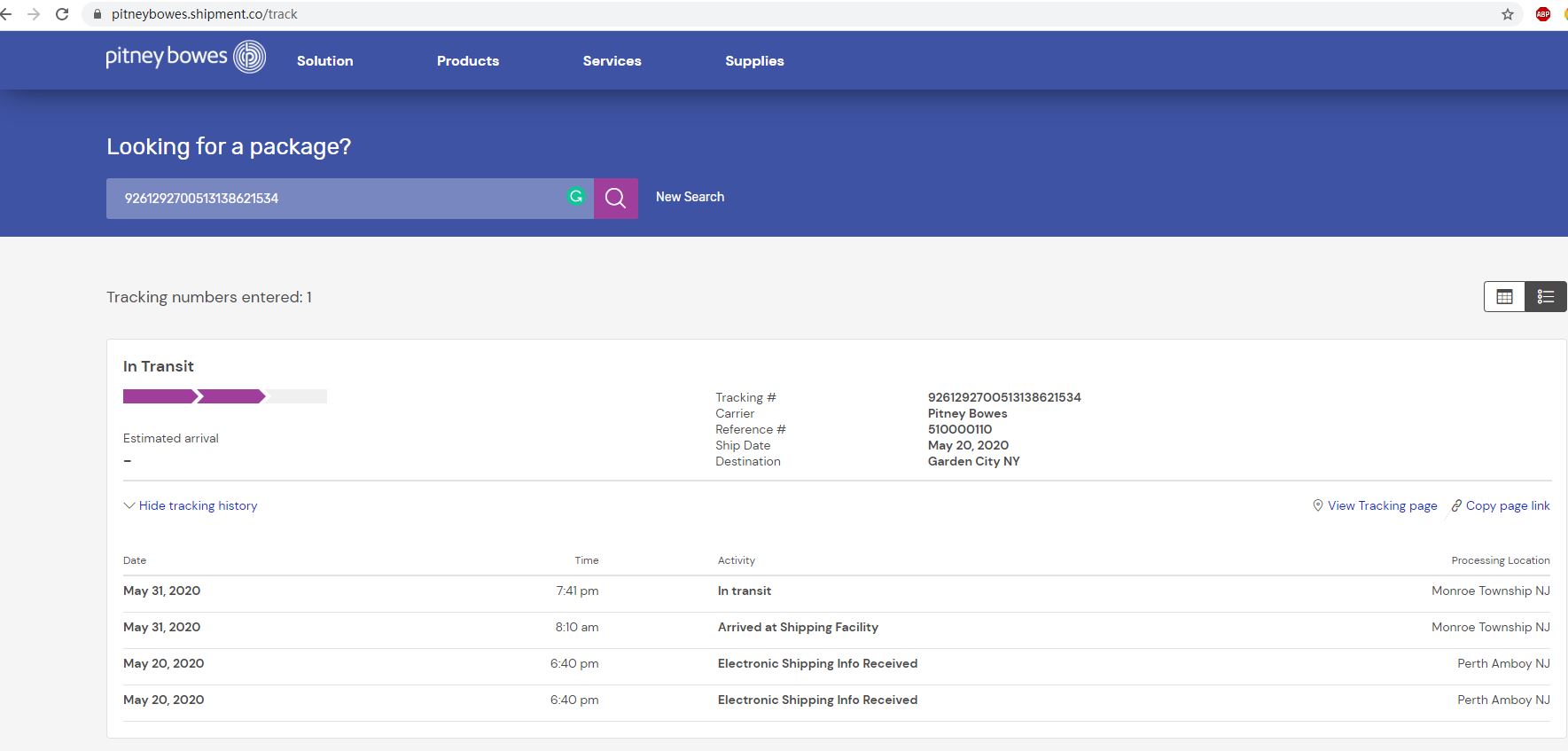Reload the page with browser refresh icon
This screenshot has height=751, width=1568.
62,14
